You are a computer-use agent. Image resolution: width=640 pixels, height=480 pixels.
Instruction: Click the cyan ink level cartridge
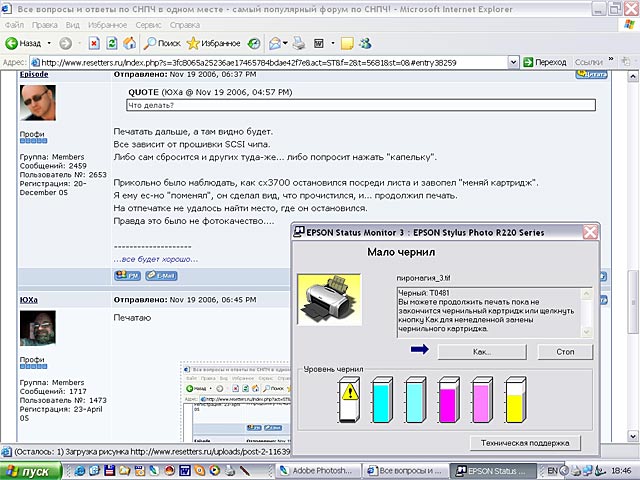click(382, 400)
